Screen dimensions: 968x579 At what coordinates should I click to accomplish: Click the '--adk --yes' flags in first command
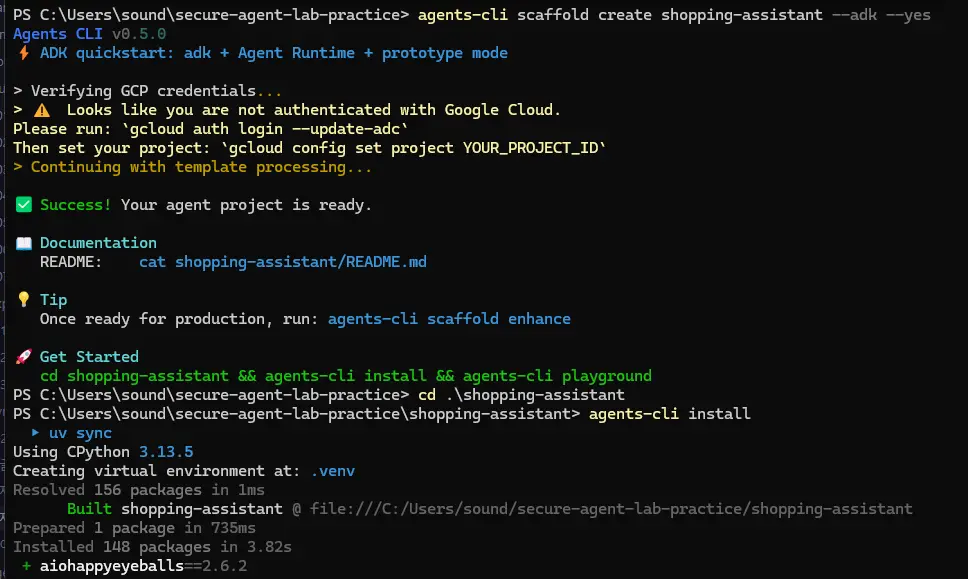pyautogui.click(x=881, y=15)
